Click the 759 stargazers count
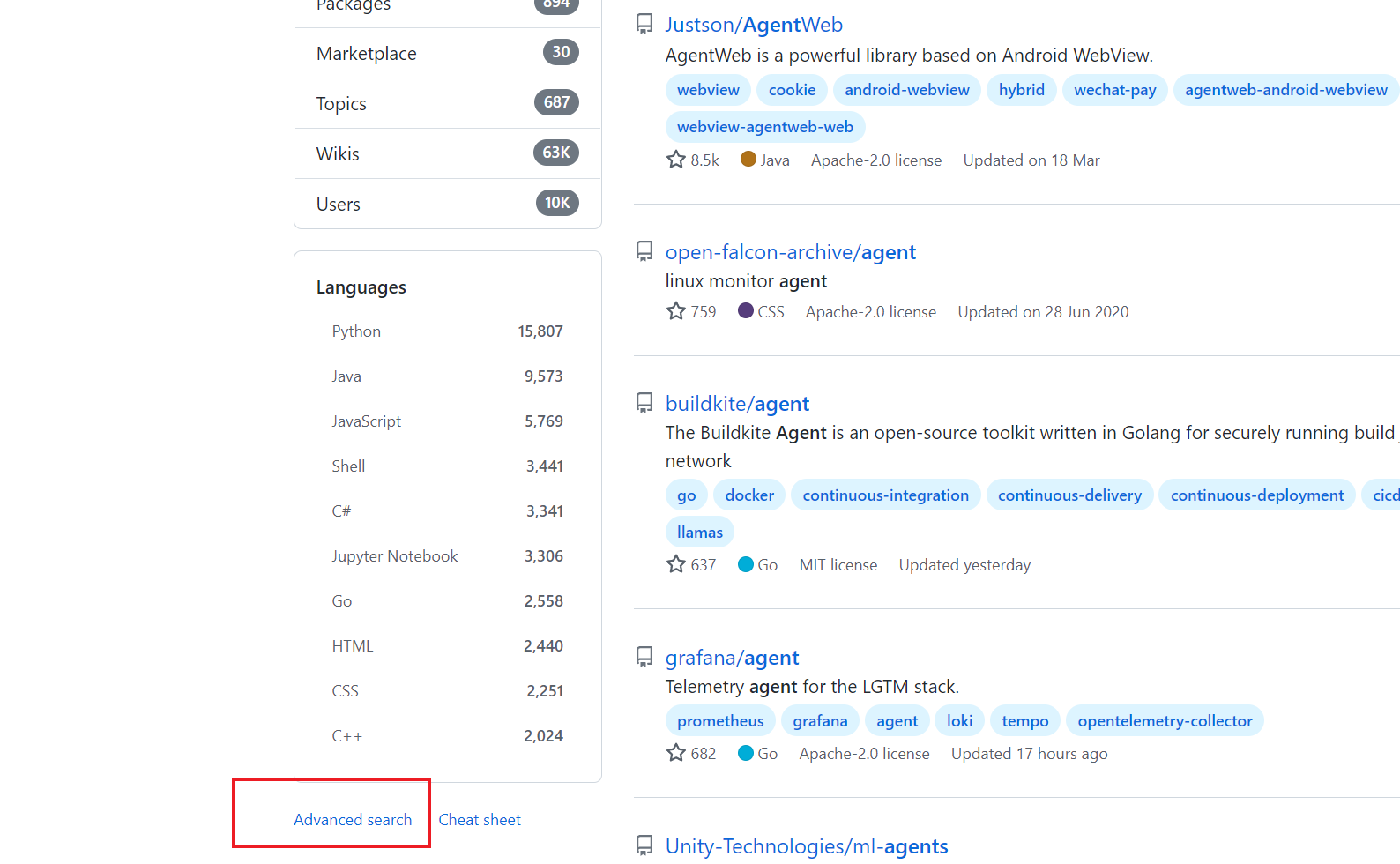The width and height of the screenshot is (1400, 864). pos(703,312)
